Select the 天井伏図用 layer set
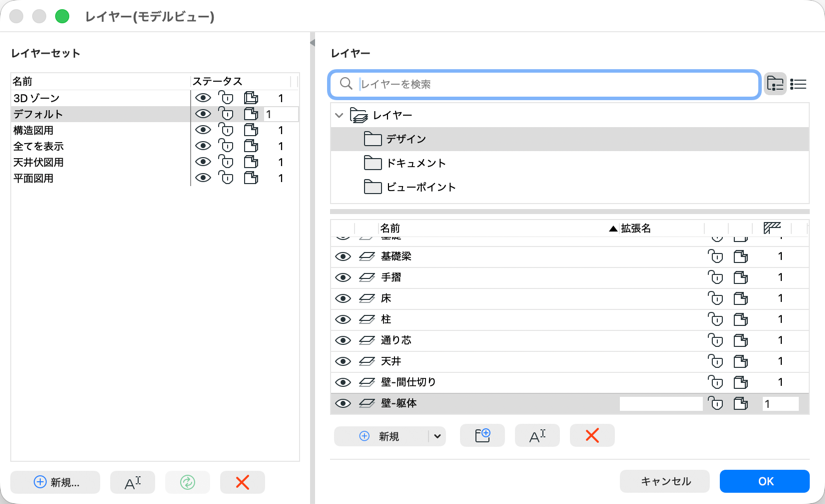Image resolution: width=825 pixels, height=504 pixels. click(x=38, y=162)
